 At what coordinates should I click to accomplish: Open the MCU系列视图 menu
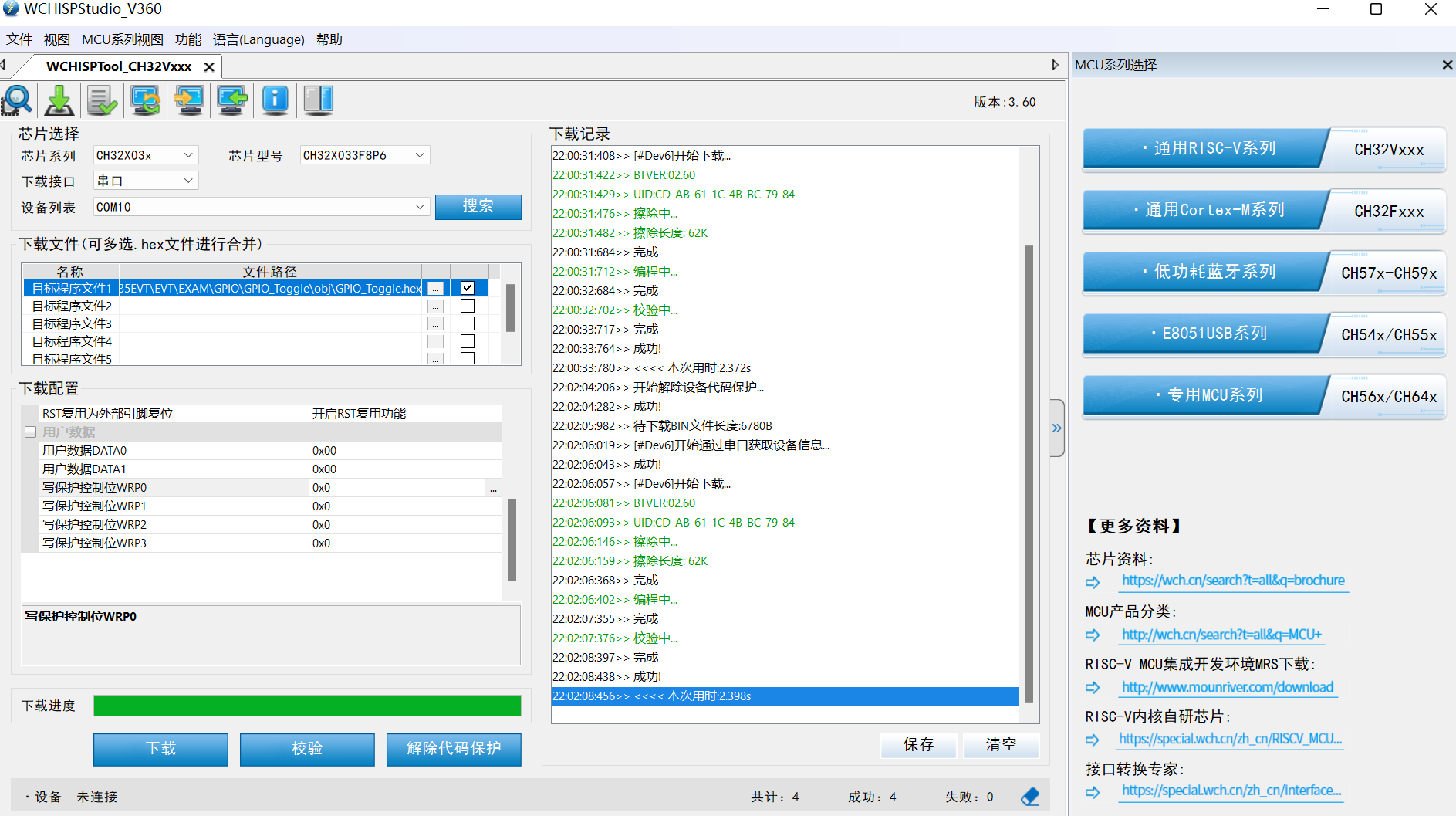pos(123,39)
